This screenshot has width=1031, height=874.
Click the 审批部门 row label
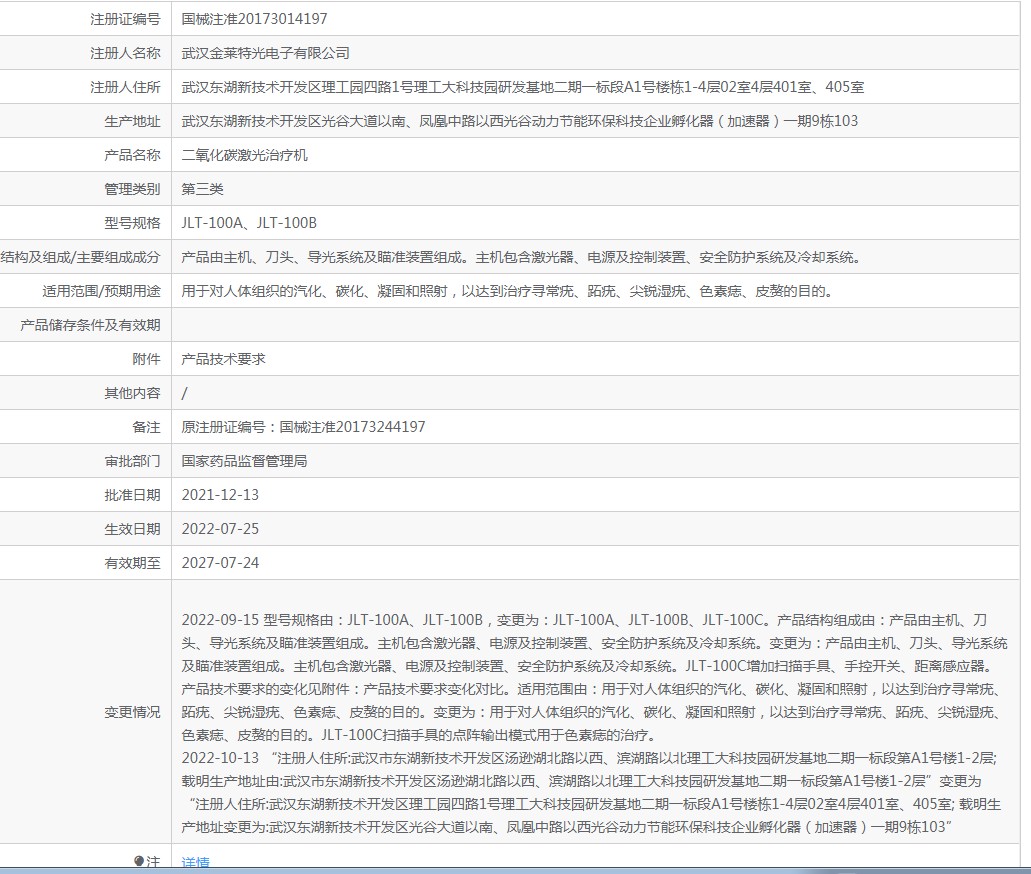(132, 462)
